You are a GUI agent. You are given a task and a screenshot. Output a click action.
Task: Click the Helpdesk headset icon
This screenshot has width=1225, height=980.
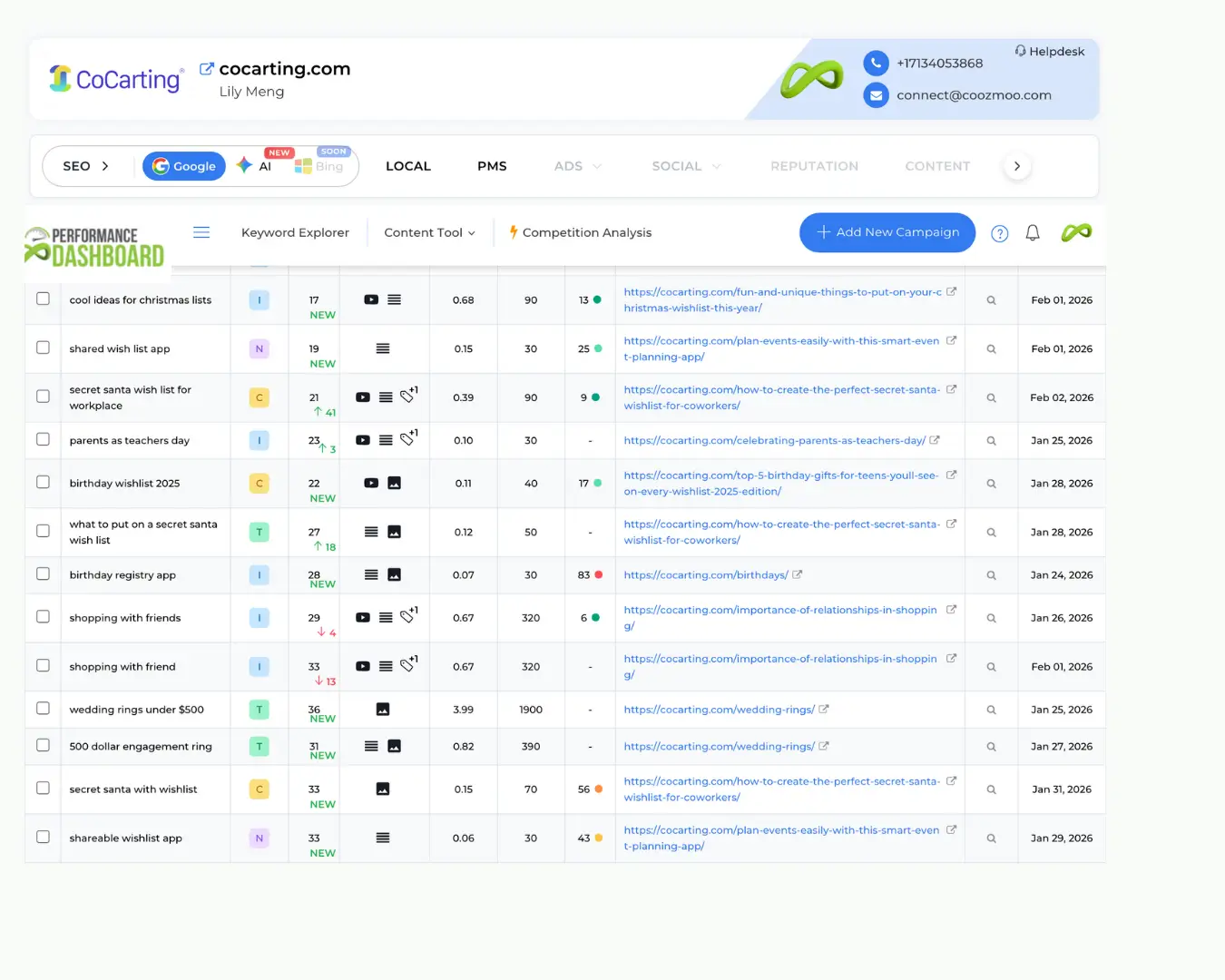(1020, 51)
